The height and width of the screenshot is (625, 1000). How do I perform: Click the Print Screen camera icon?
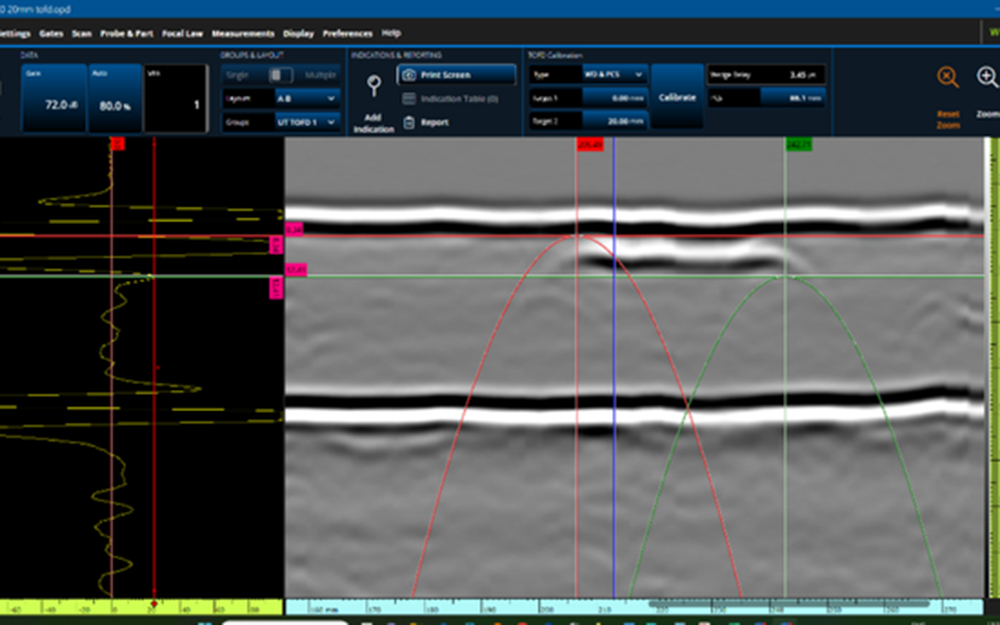click(408, 75)
